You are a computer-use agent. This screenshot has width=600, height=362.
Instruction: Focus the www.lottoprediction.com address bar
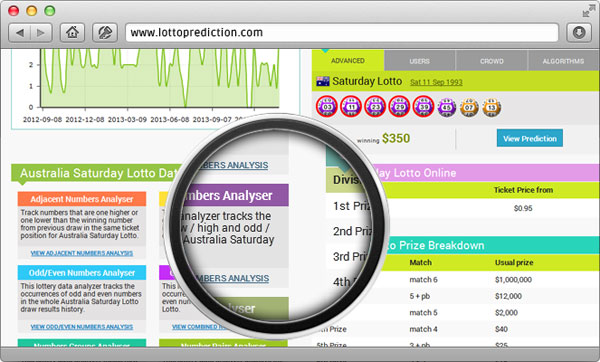342,33
